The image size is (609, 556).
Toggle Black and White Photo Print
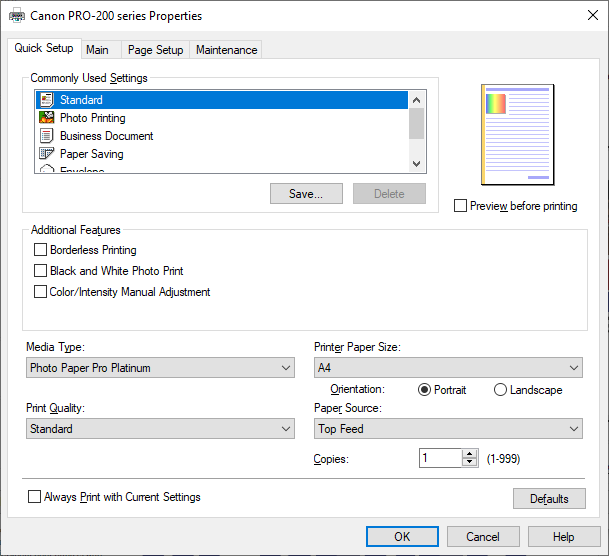40,271
